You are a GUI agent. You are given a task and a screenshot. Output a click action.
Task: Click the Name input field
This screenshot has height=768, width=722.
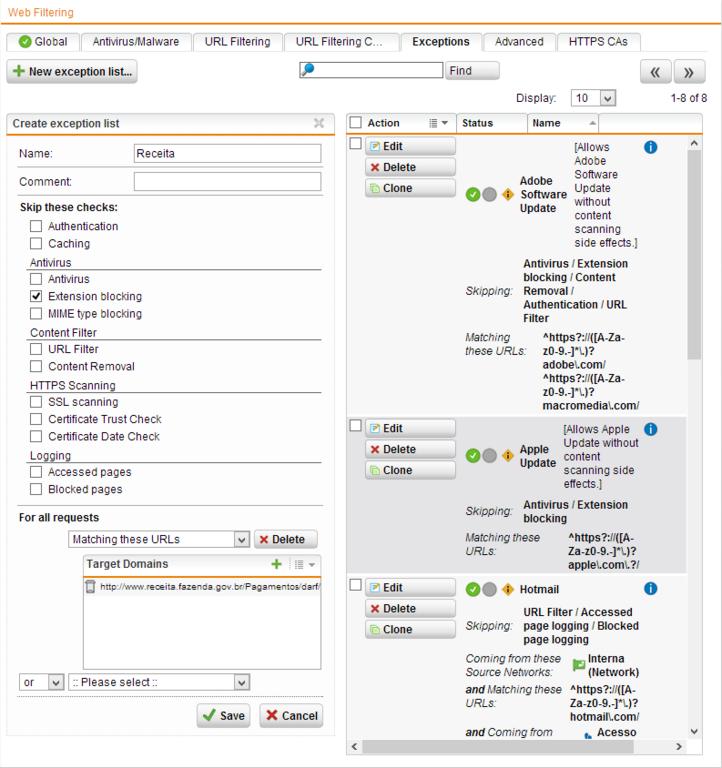pyautogui.click(x=227, y=153)
